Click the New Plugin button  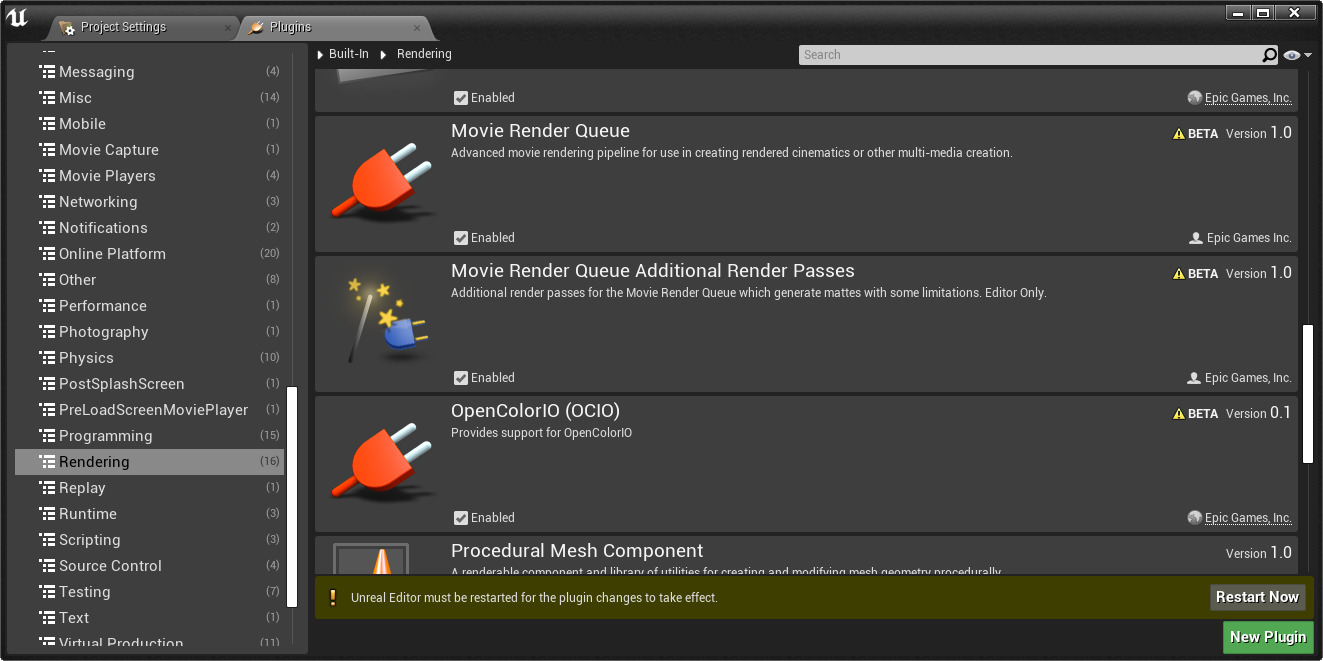click(x=1268, y=637)
